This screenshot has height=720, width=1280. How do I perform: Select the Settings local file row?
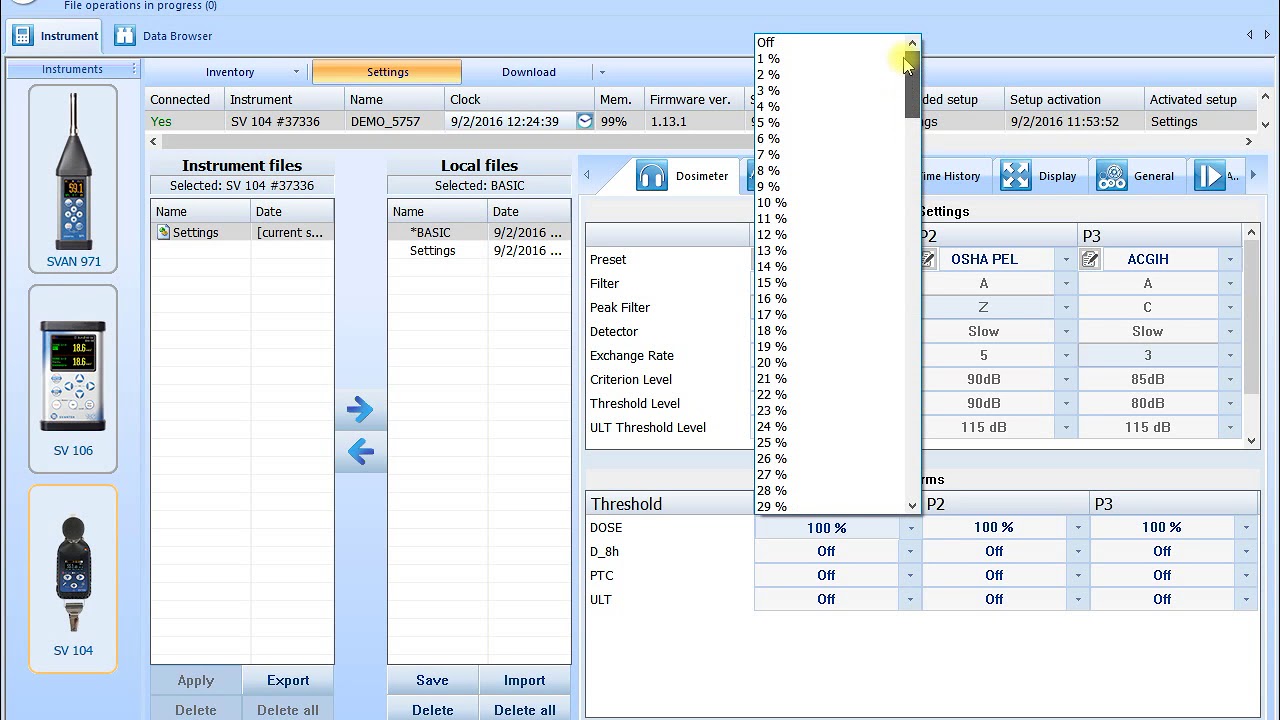(479, 251)
